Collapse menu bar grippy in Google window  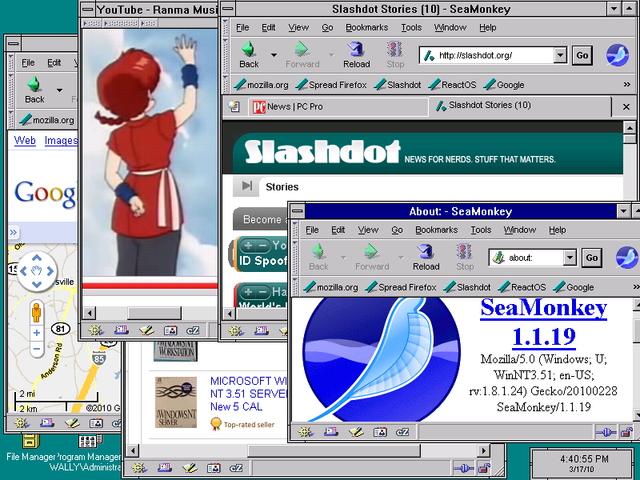click(x=11, y=62)
